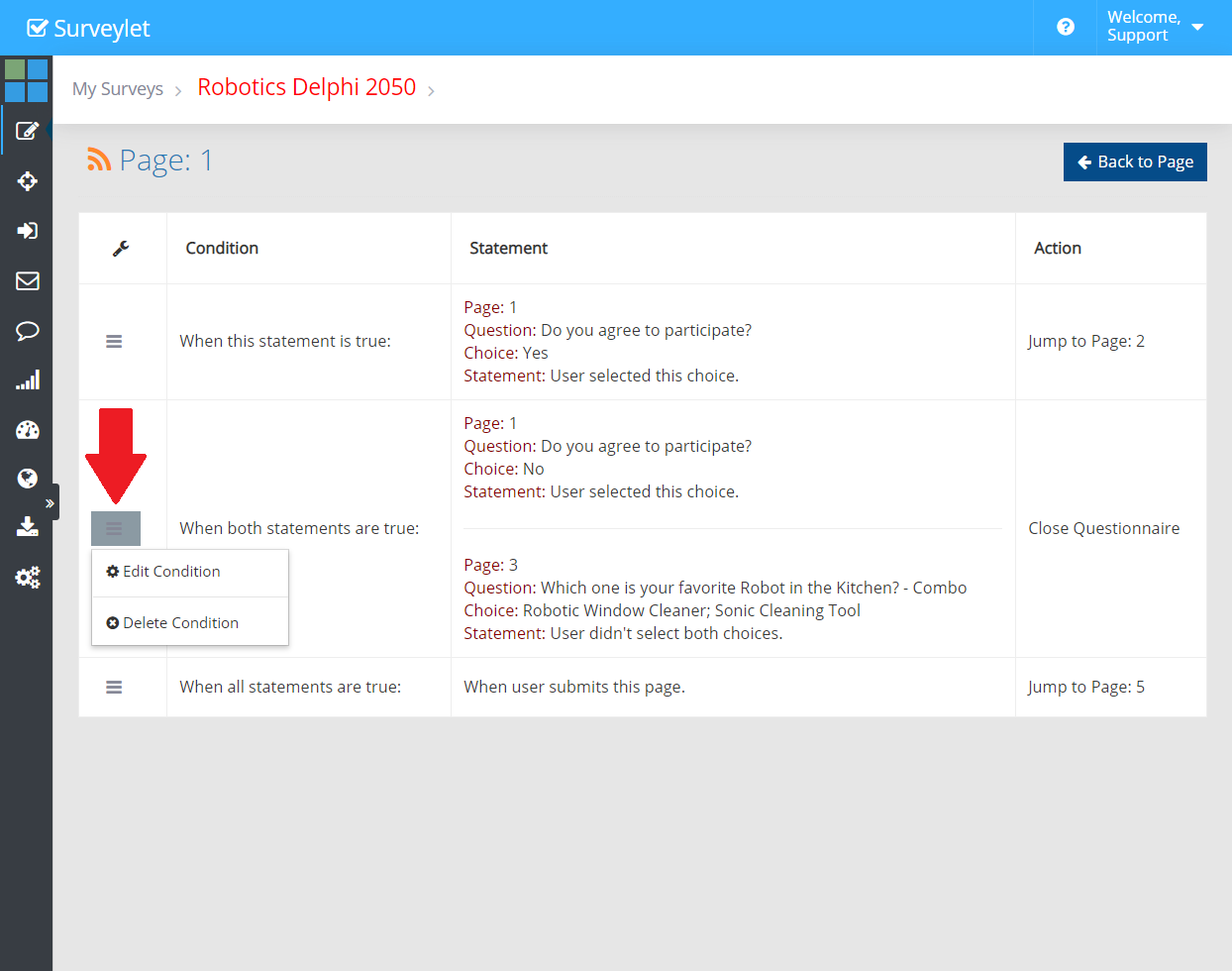Open the Welcome, Support user dropdown
The width and height of the screenshot is (1232, 971).
1155,27
